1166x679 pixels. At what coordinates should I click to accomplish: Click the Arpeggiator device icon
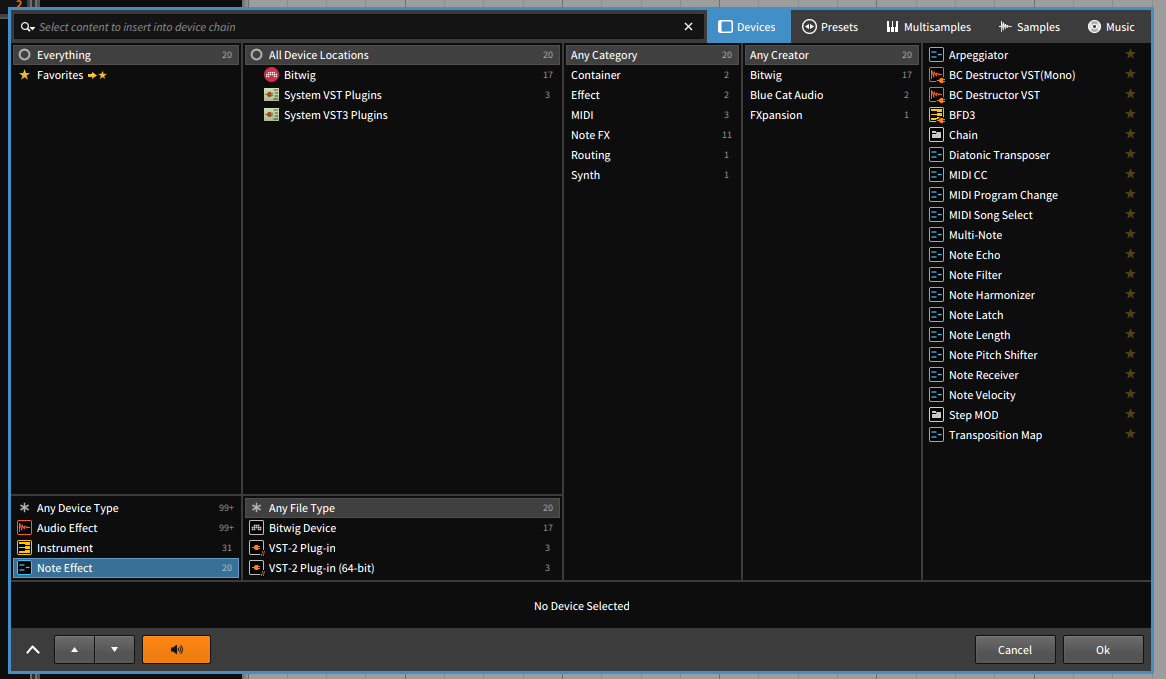(936, 55)
